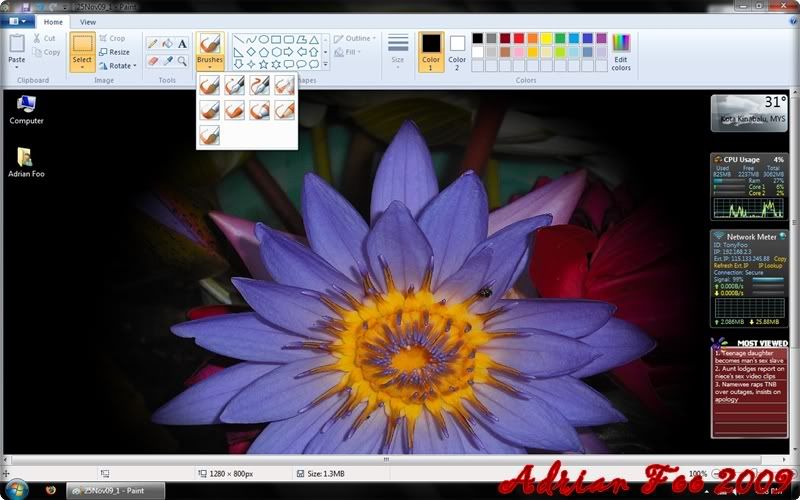
Task: Choose the Airbrush in the brush list
Action: [284, 85]
